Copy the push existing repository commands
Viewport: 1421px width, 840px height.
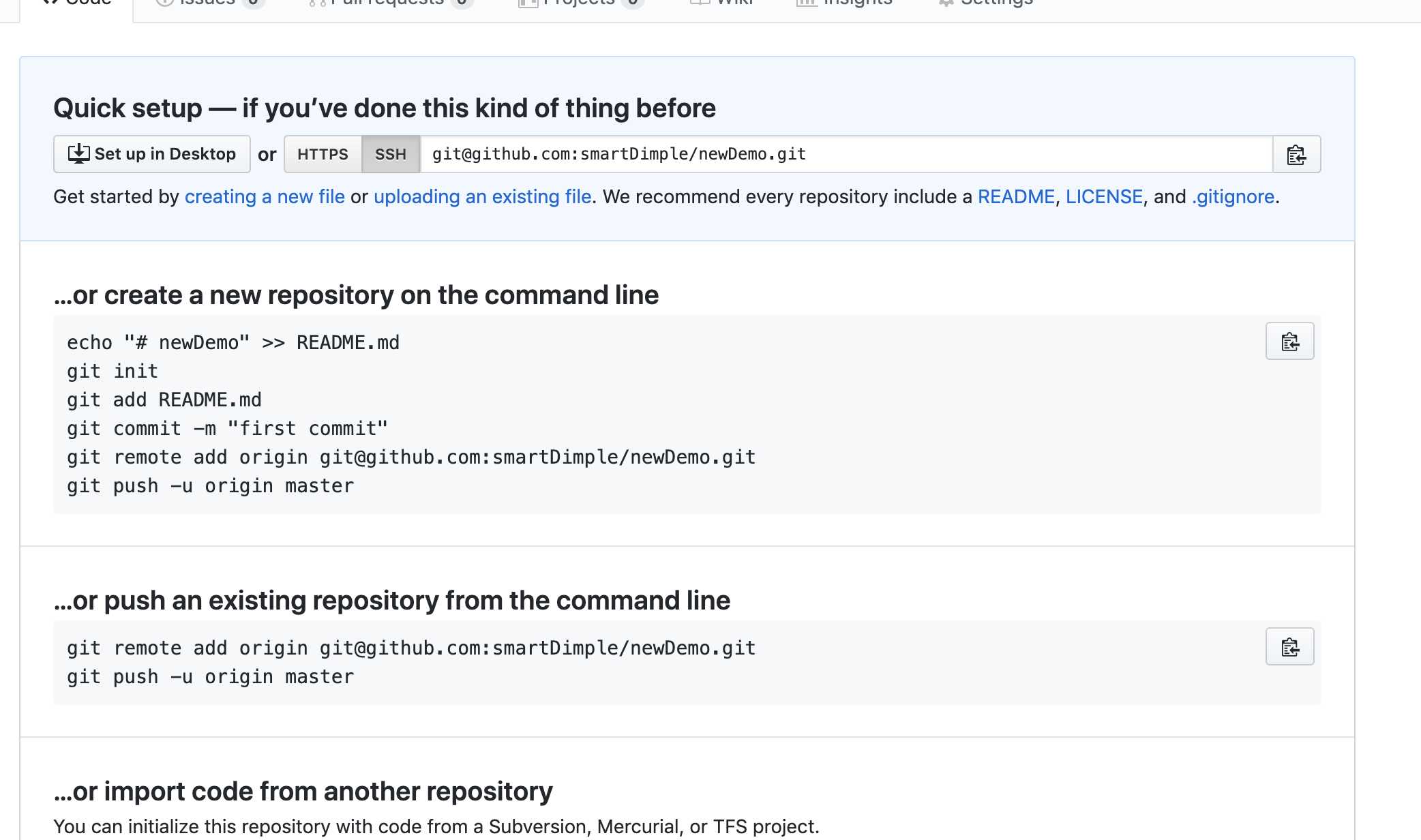(x=1289, y=646)
